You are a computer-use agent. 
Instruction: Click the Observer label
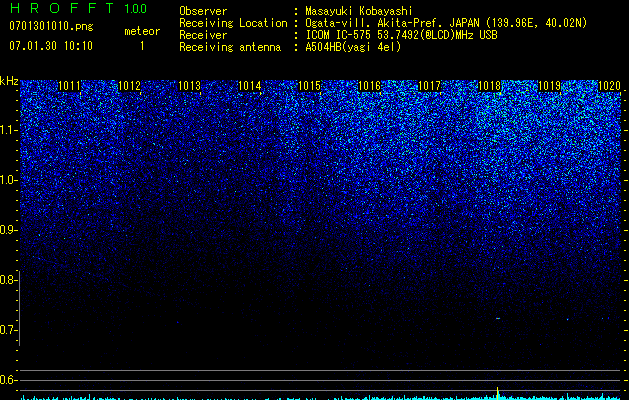(x=203, y=11)
